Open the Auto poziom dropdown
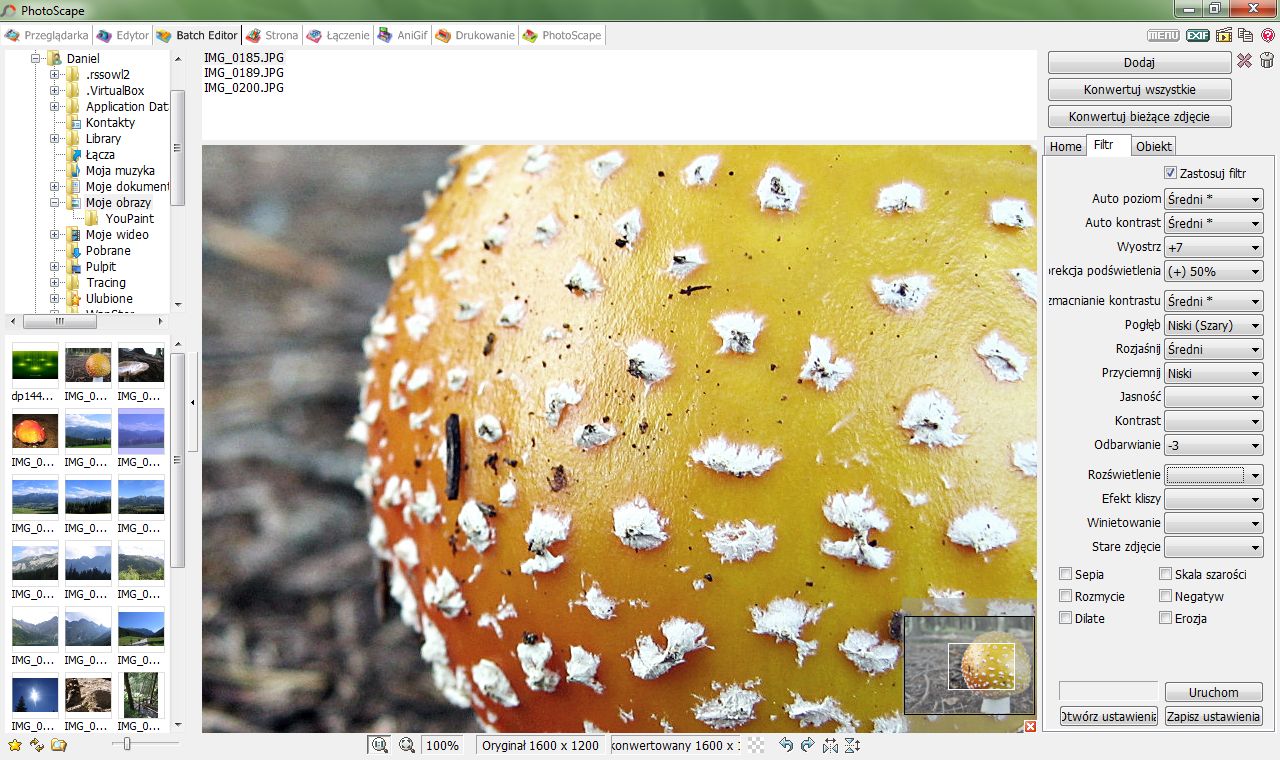This screenshot has width=1280, height=760. (x=1214, y=199)
